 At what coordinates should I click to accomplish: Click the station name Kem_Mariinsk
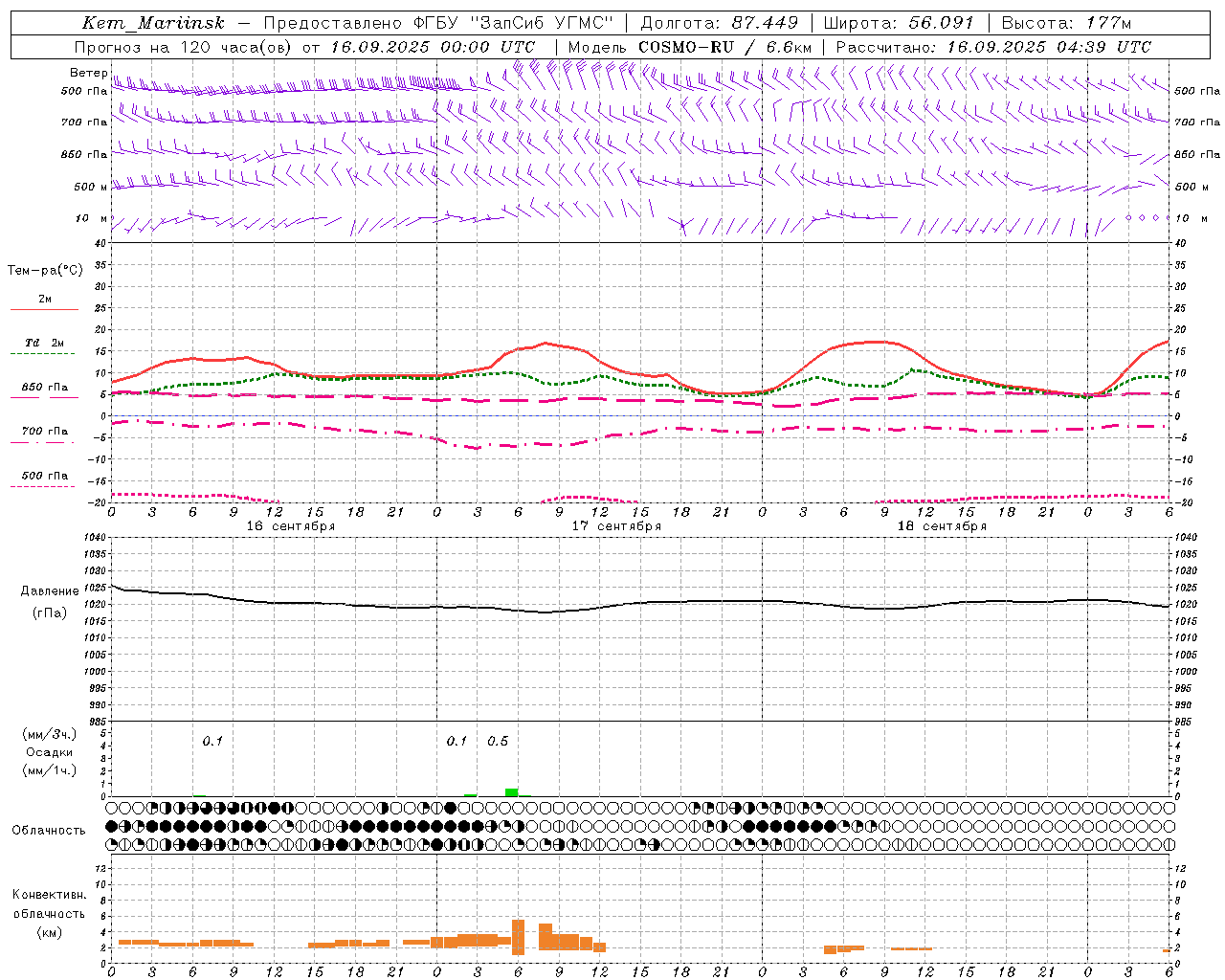point(153,23)
